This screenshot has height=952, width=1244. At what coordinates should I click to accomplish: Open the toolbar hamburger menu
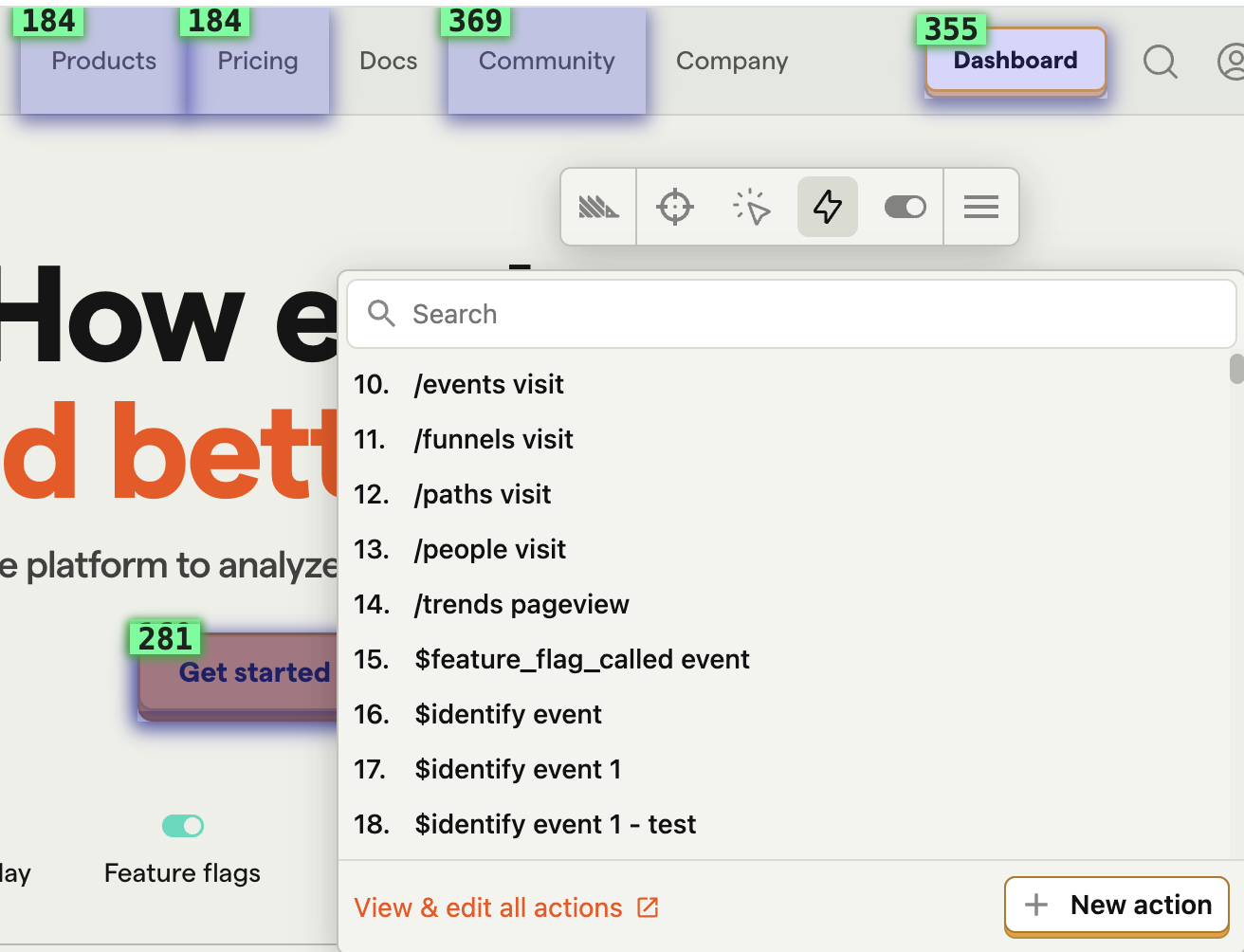pyautogui.click(x=981, y=207)
